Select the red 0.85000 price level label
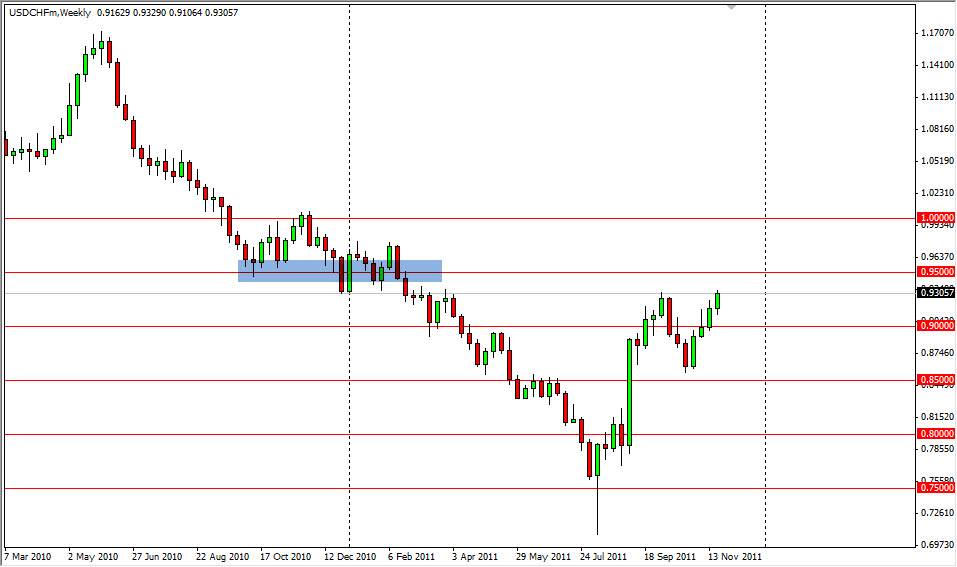Screen dimensions: 957x567 935,380
